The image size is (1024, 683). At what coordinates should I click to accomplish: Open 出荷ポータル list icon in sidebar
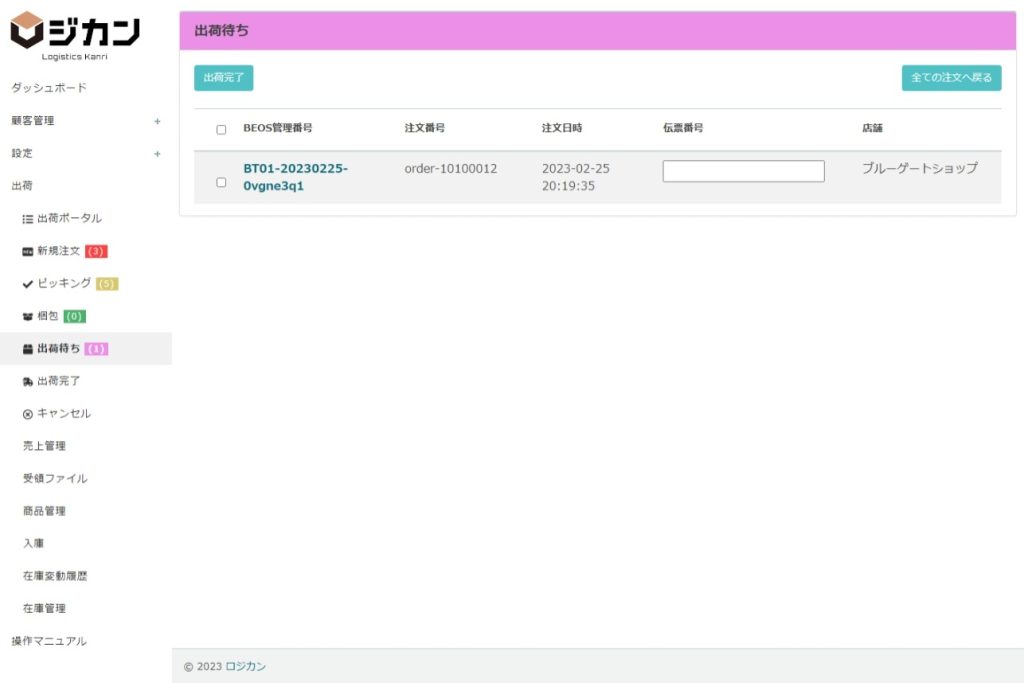28,219
